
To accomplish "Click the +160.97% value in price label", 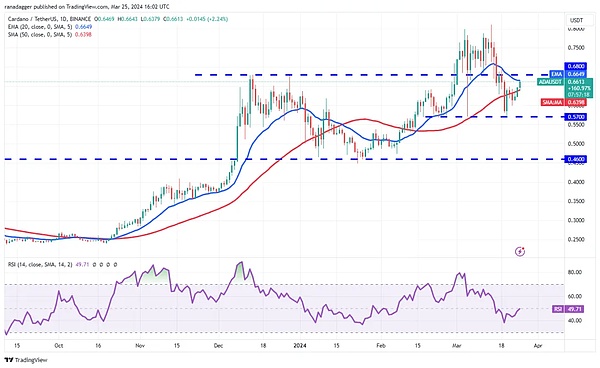I will point(579,88).
